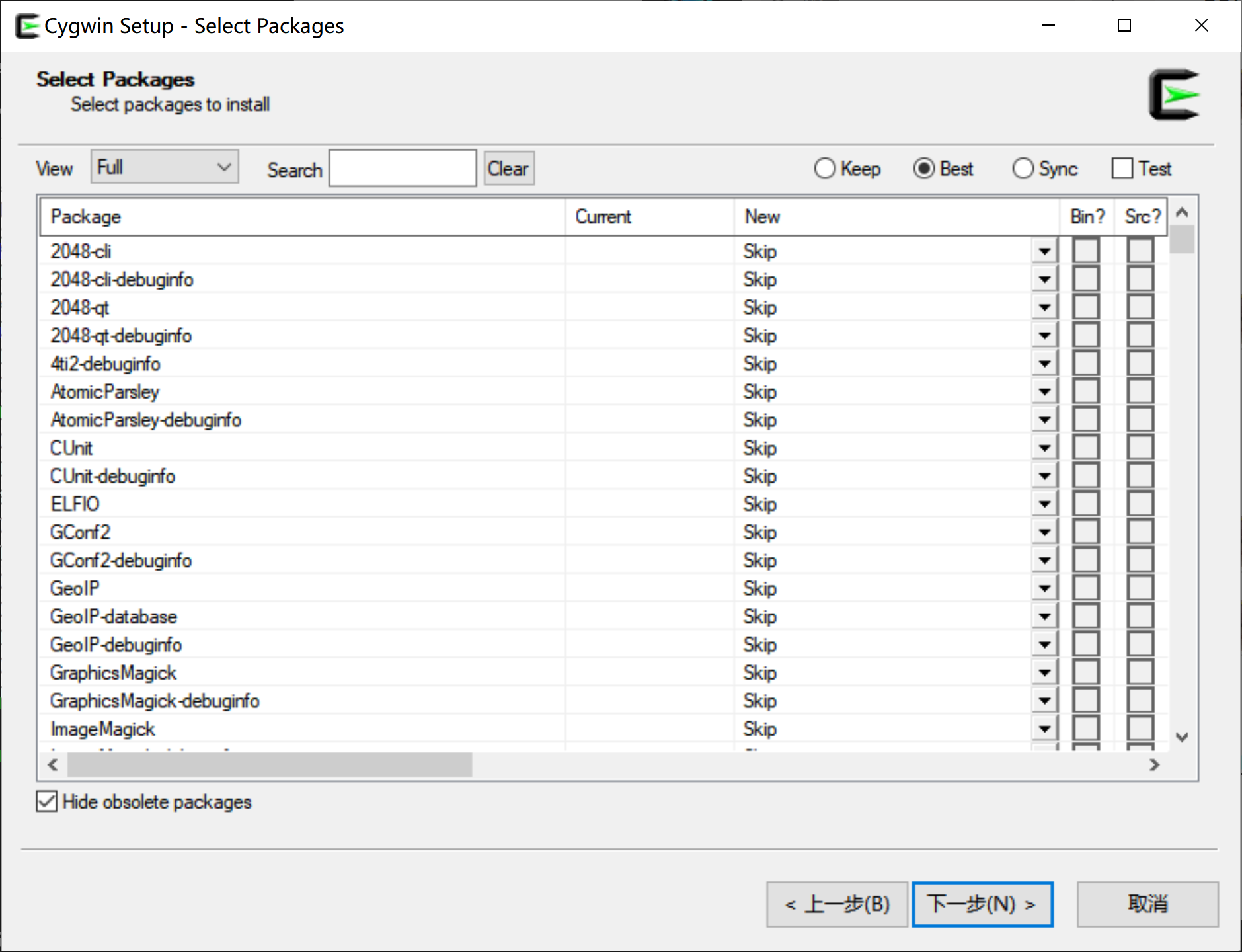Click Skip value for GraphicsMagick
1242x952 pixels.
pos(759,673)
